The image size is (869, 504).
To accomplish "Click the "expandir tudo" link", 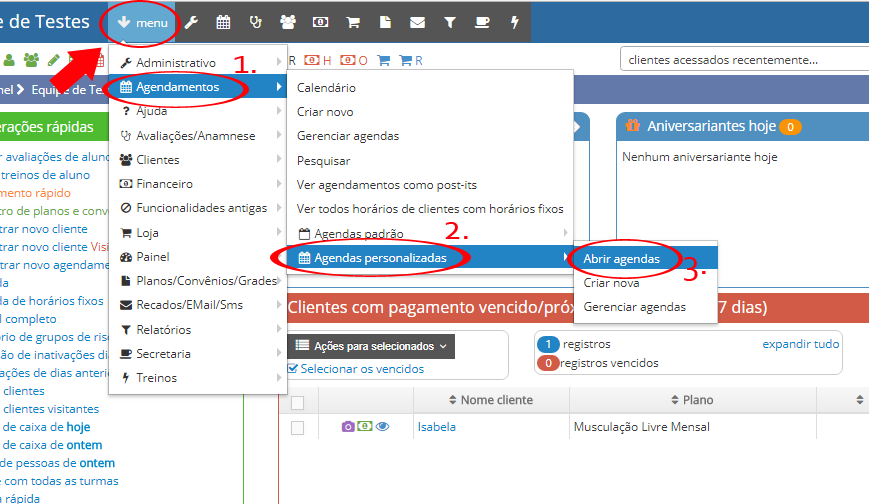I will point(800,344).
